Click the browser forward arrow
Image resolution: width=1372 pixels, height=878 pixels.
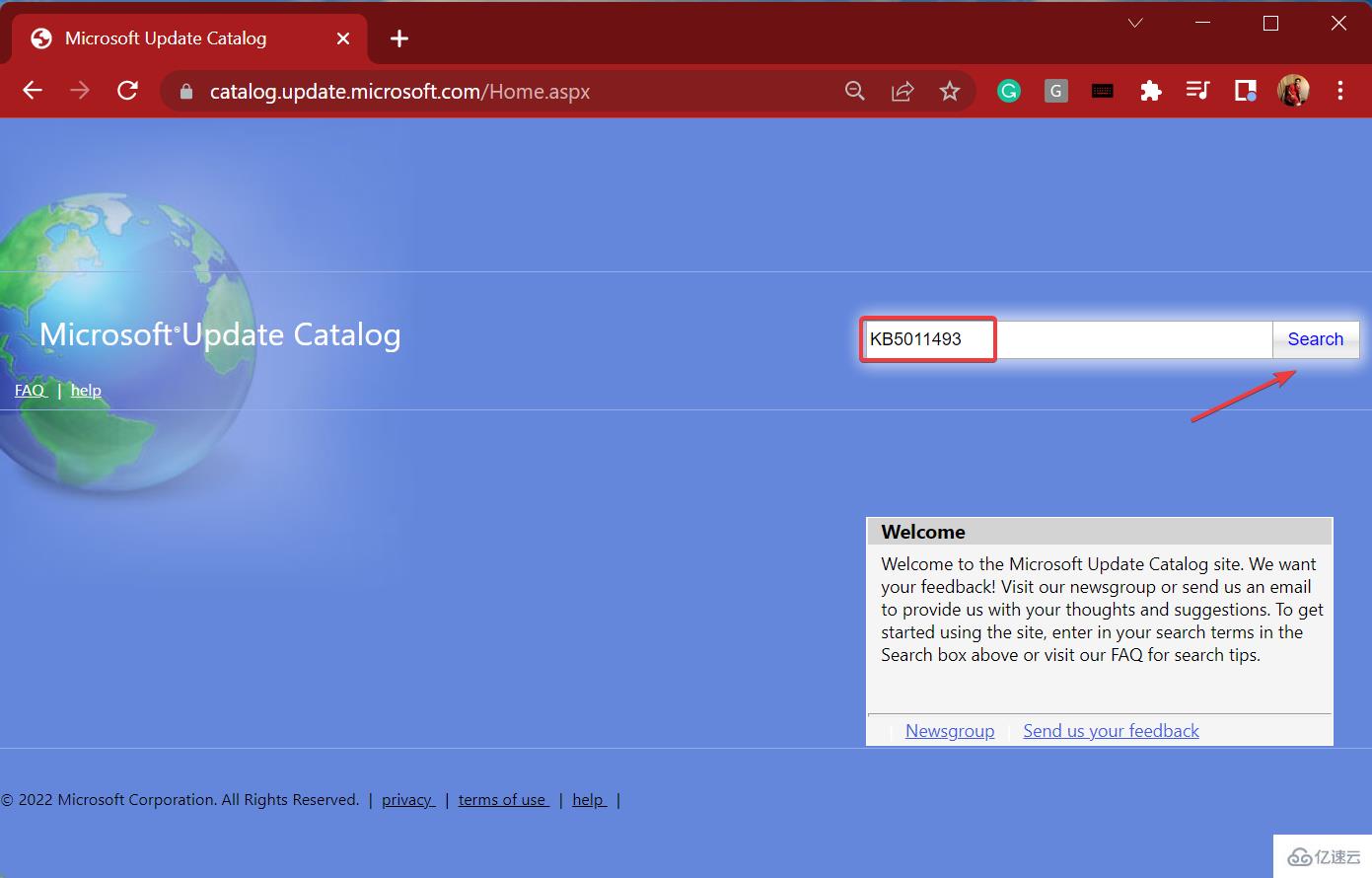pyautogui.click(x=80, y=91)
